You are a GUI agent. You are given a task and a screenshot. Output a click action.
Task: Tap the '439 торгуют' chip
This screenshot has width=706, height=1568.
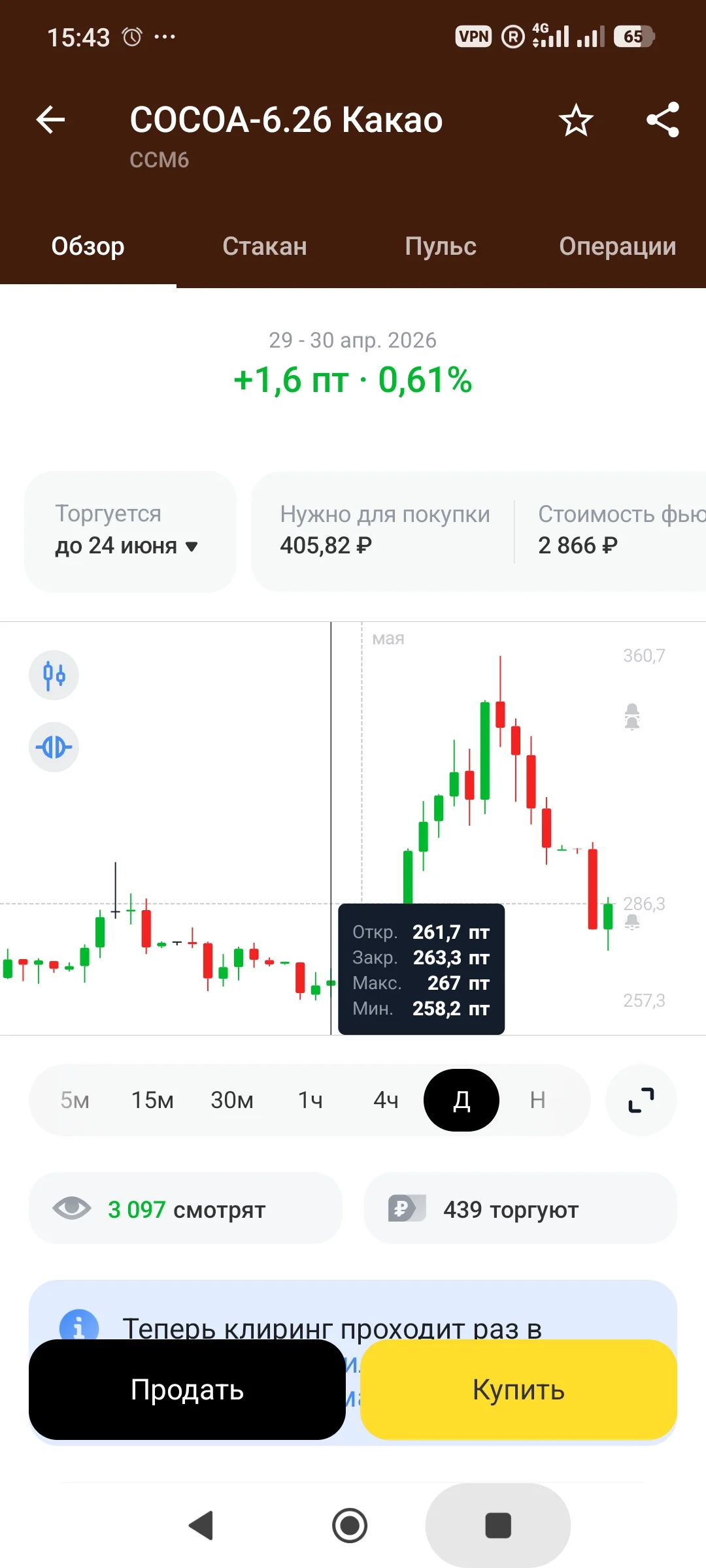coord(520,1209)
